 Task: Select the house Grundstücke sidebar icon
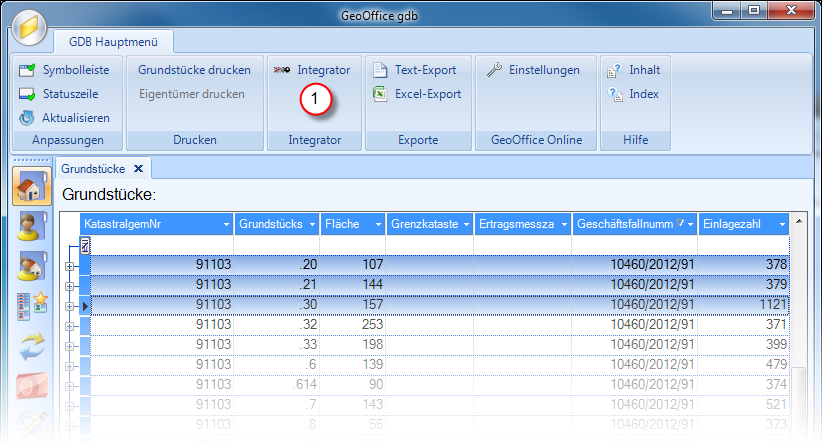tap(31, 186)
